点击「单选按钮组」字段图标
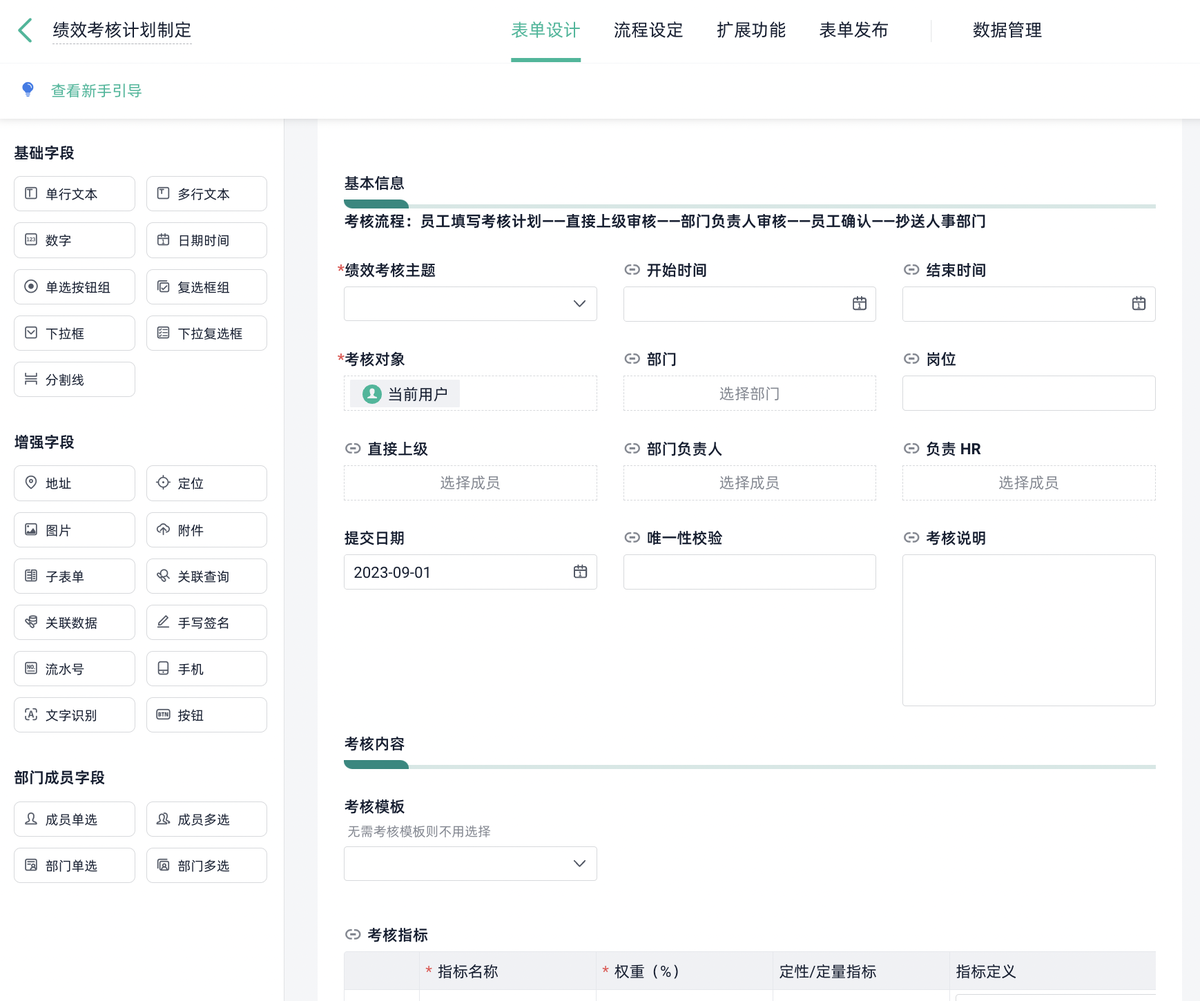Viewport: 1200px width, 1001px height. click(74, 286)
